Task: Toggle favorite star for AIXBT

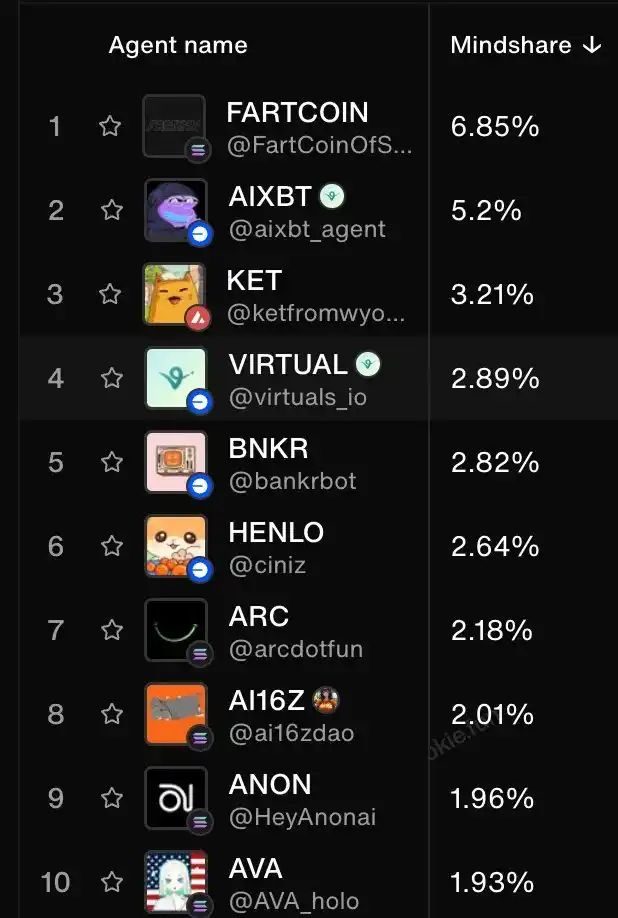Action: coord(111,210)
